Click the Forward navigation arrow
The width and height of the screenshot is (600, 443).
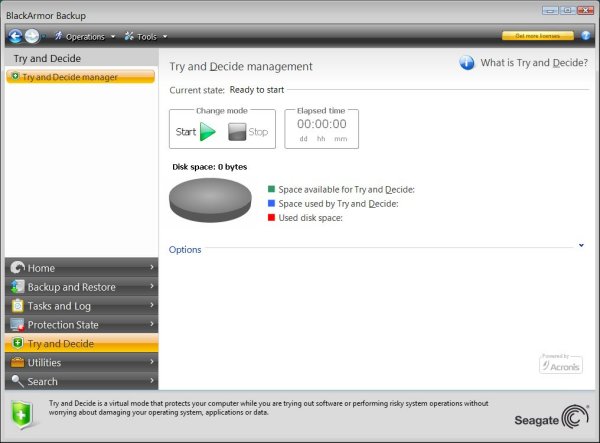tap(32, 36)
